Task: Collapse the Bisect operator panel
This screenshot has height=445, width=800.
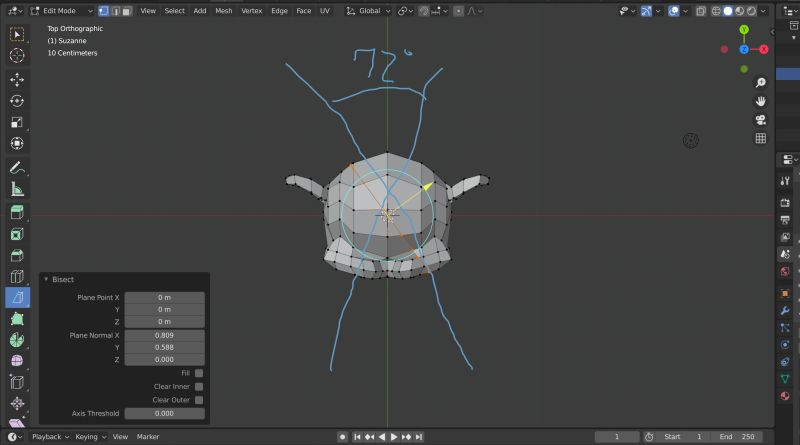Action: 46,279
